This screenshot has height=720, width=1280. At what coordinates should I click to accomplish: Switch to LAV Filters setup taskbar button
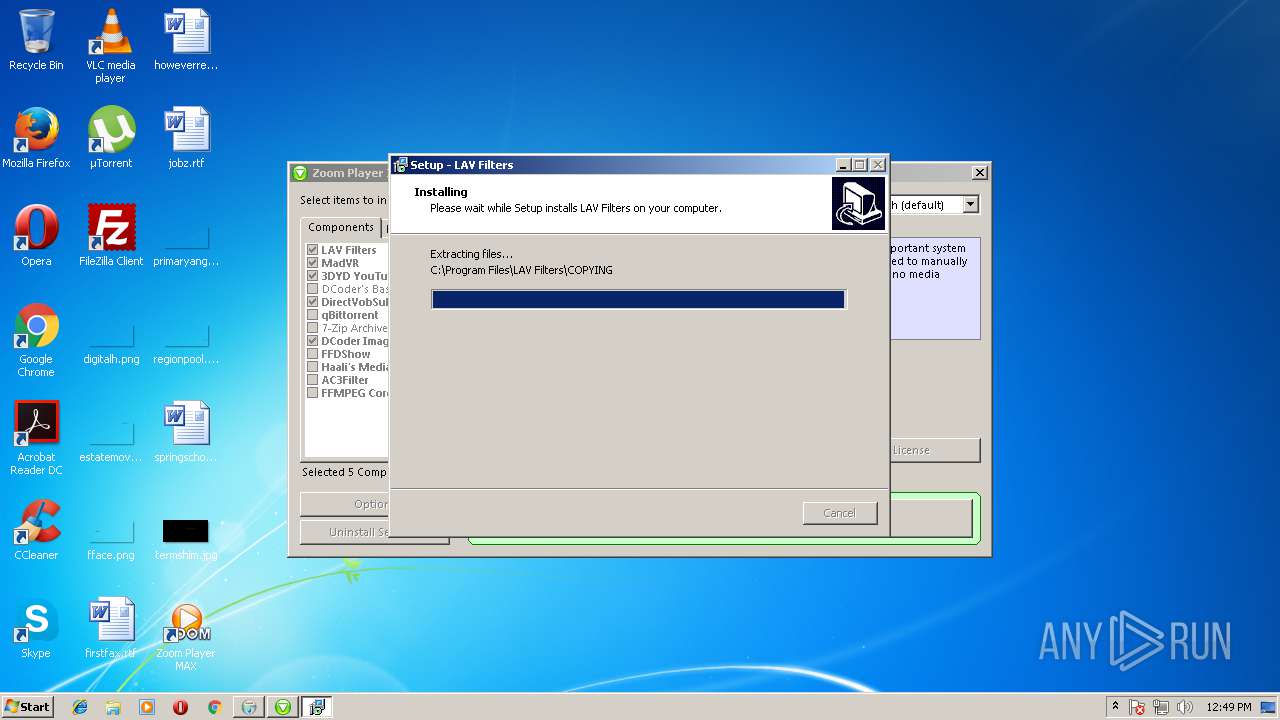(317, 707)
